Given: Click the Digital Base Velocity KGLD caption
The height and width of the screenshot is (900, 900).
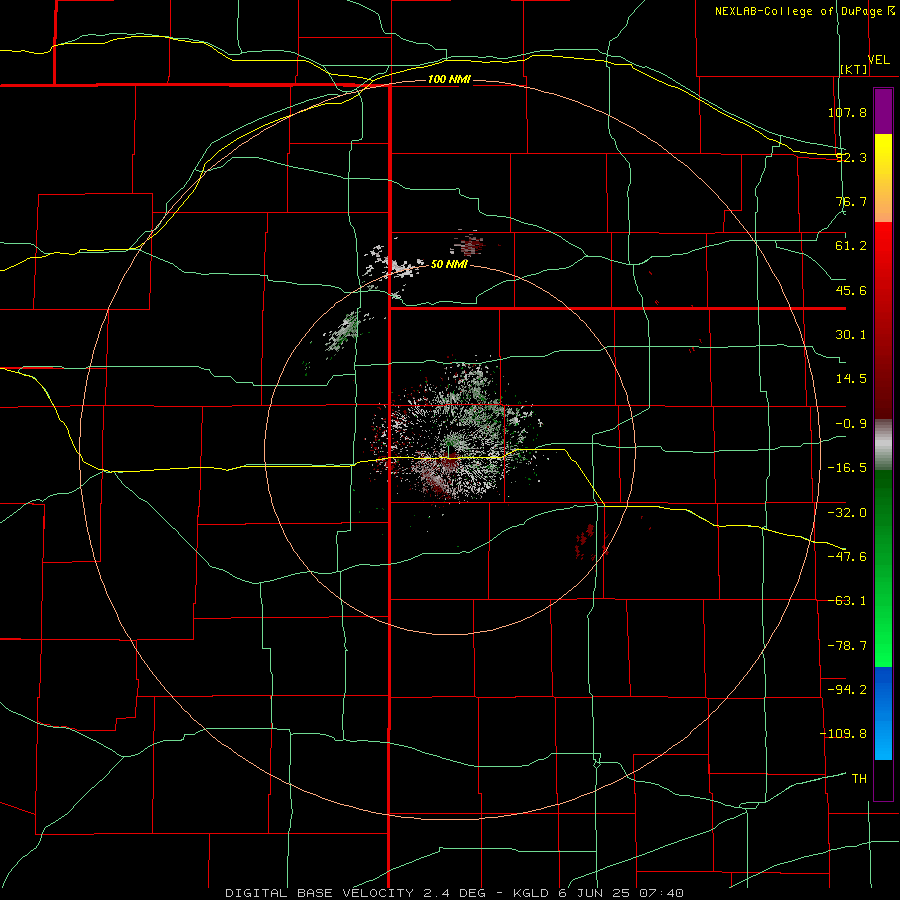Looking at the screenshot, I should coord(454,893).
